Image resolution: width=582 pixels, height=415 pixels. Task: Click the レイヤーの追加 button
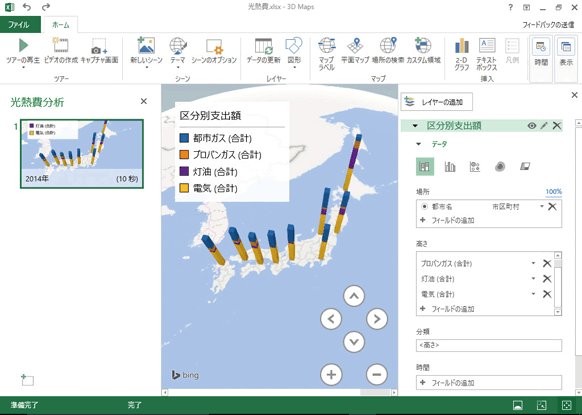click(436, 102)
